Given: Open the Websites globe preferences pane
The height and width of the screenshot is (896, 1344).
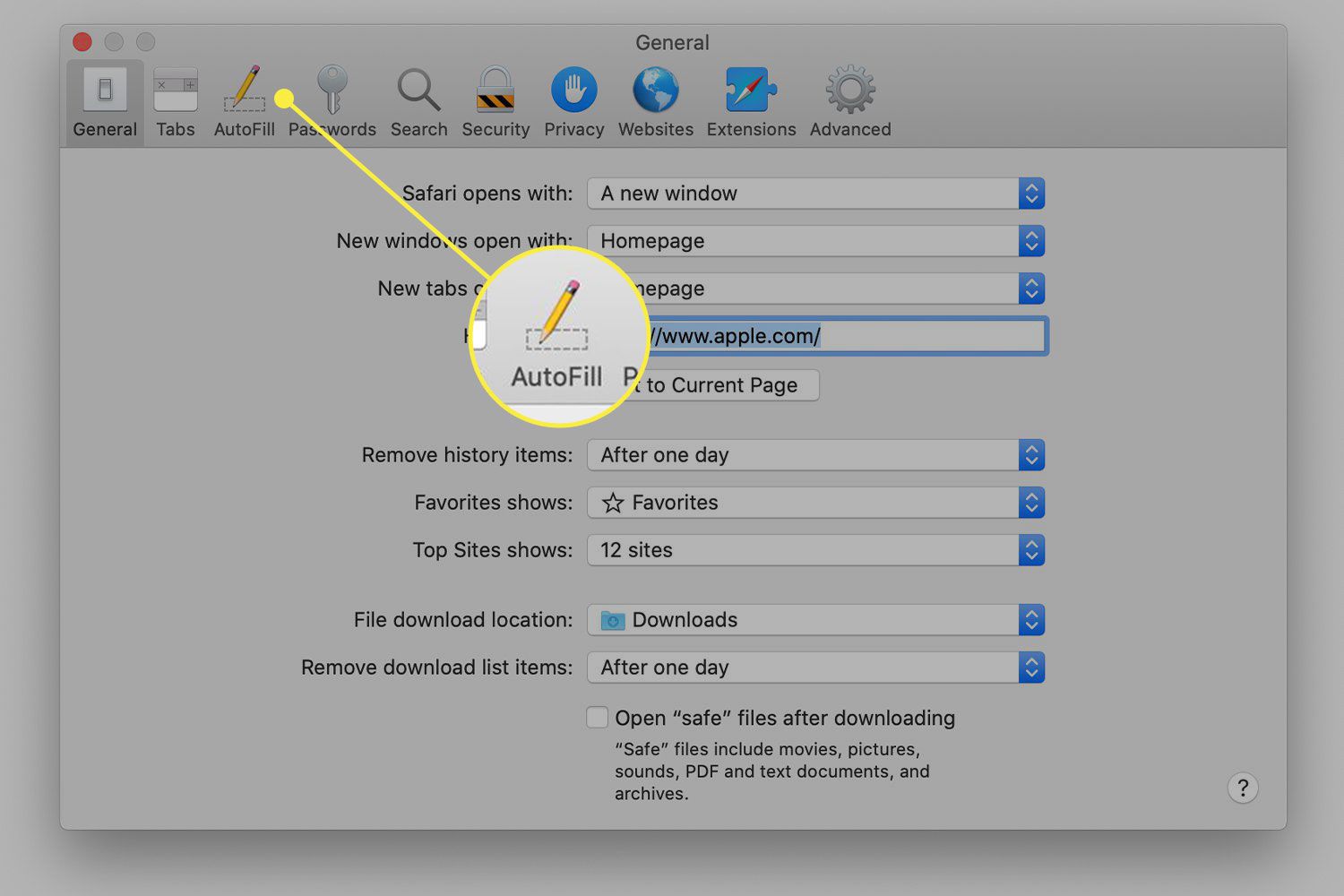Looking at the screenshot, I should [x=656, y=102].
